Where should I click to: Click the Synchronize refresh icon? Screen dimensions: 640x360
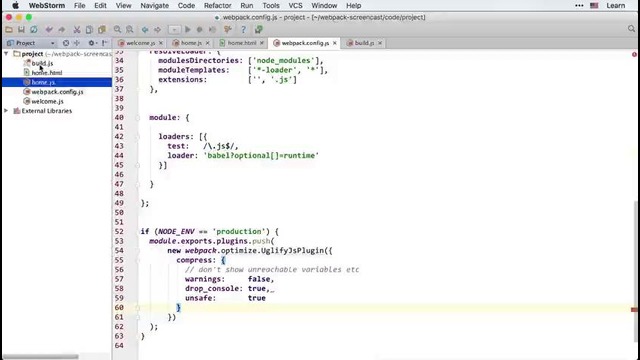(34, 29)
